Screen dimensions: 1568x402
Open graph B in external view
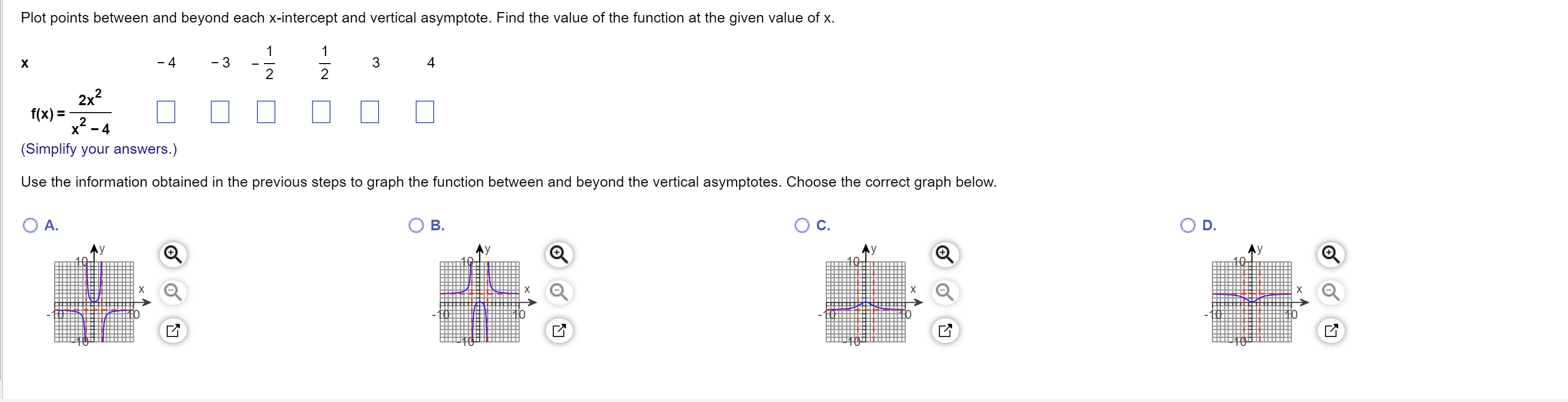559,331
